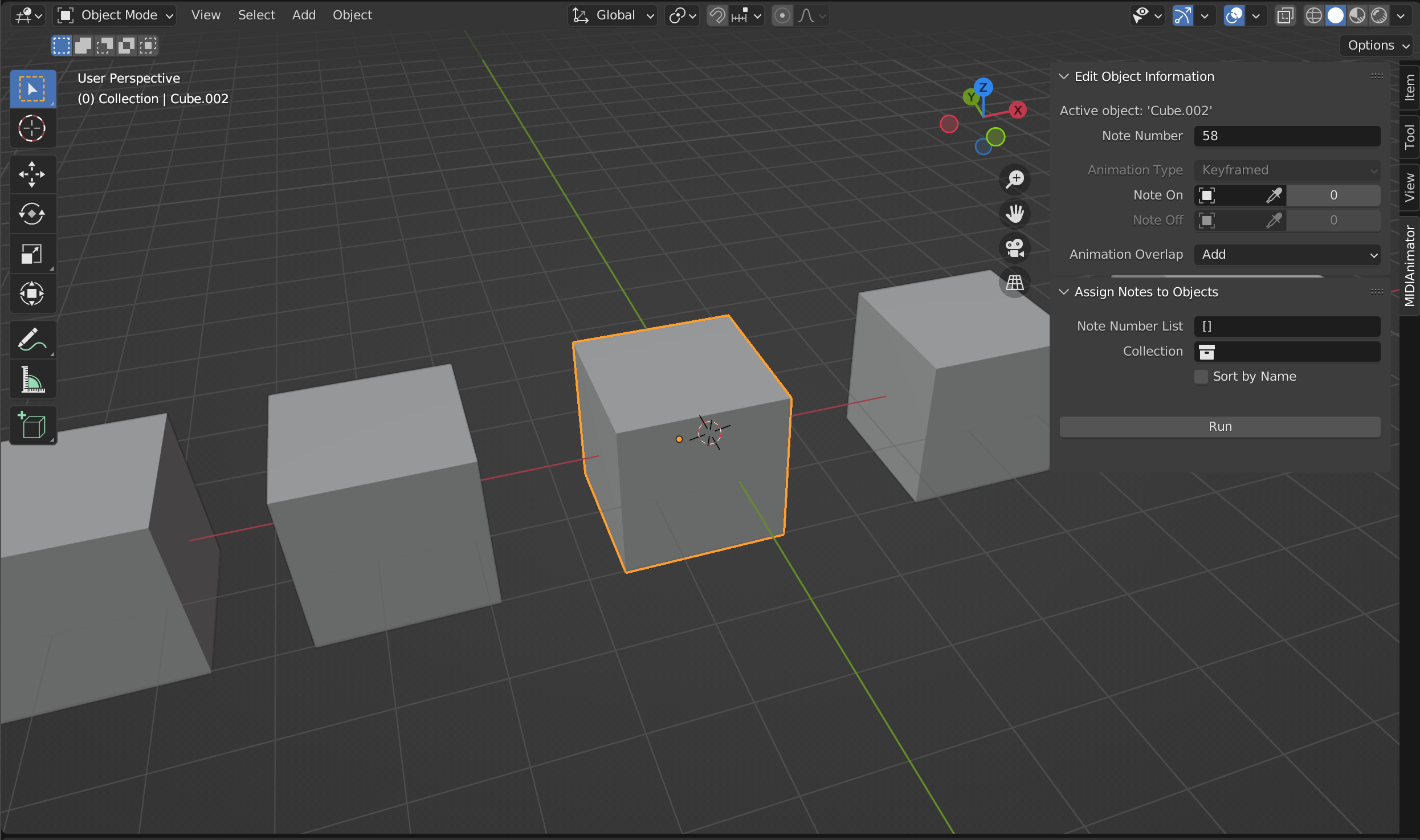Viewport: 1420px width, 840px height.
Task: Open the Animation Overlap dropdown
Action: coord(1287,255)
